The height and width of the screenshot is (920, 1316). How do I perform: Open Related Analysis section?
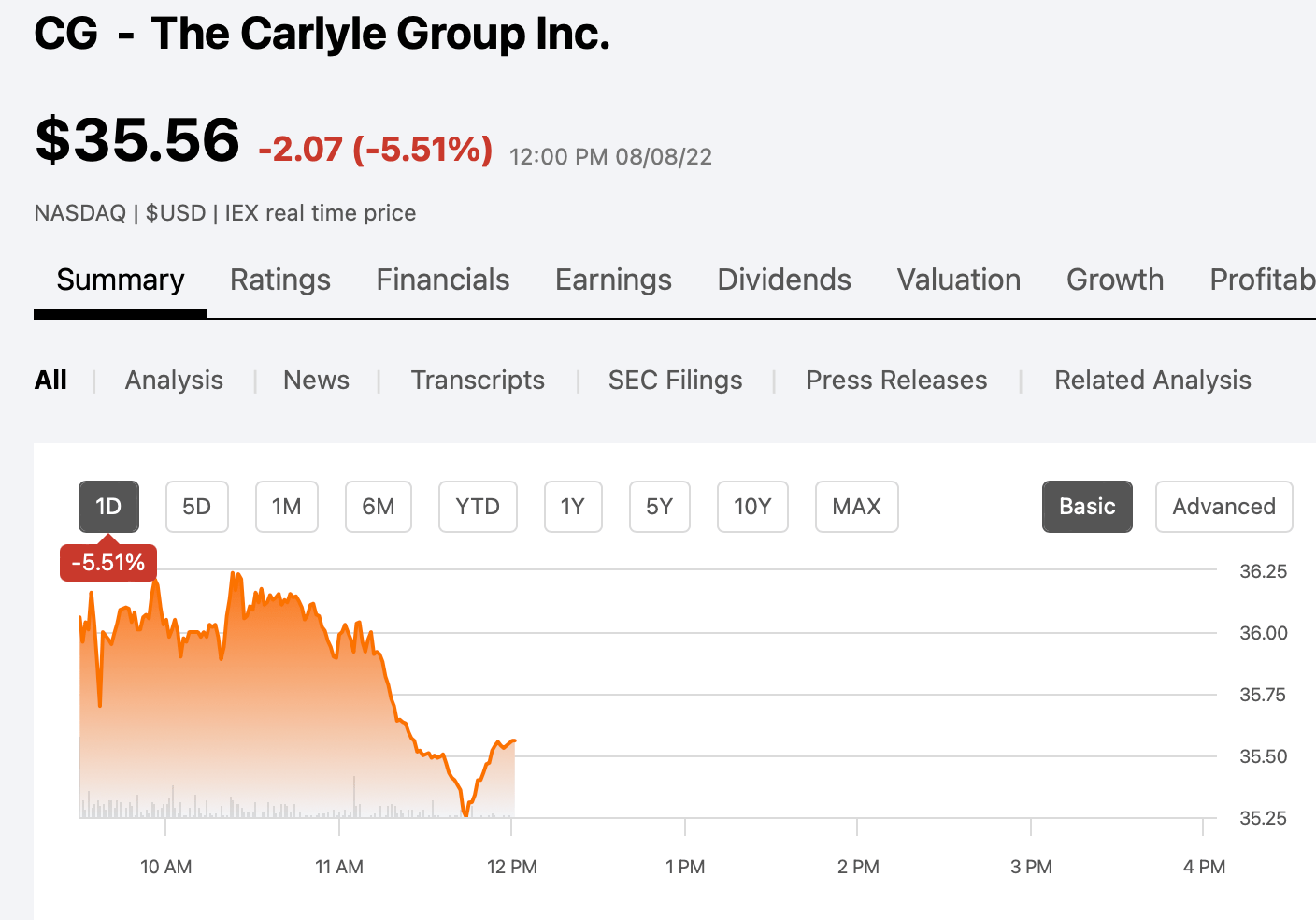pos(1152,380)
